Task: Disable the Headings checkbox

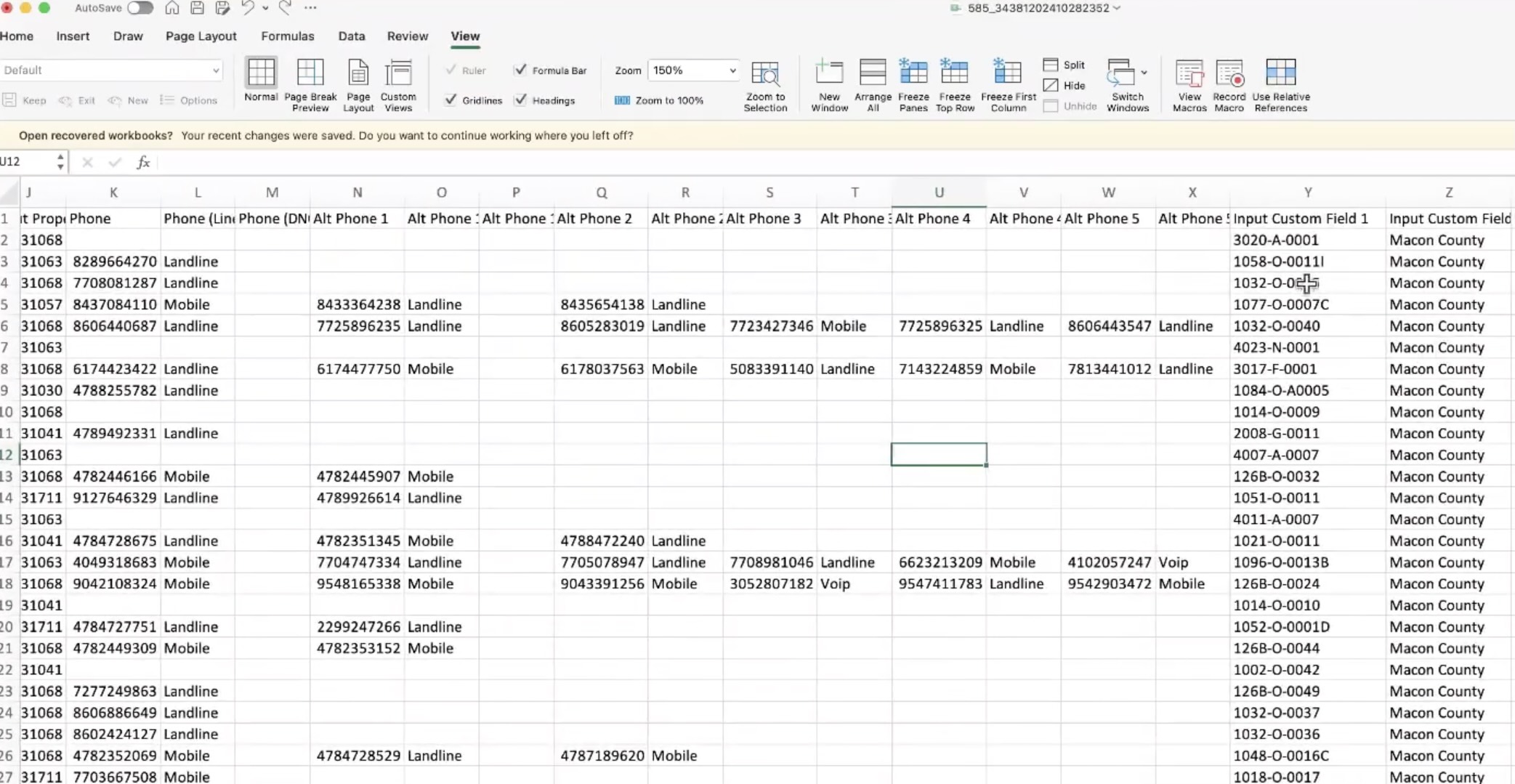Action: pos(520,100)
